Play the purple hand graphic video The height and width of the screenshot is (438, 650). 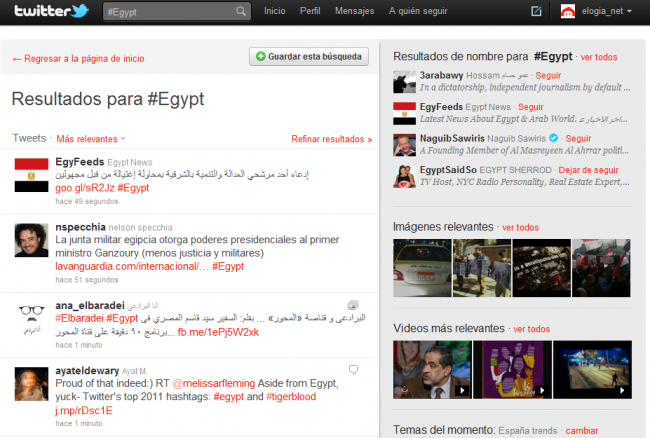pyautogui.click(x=512, y=370)
